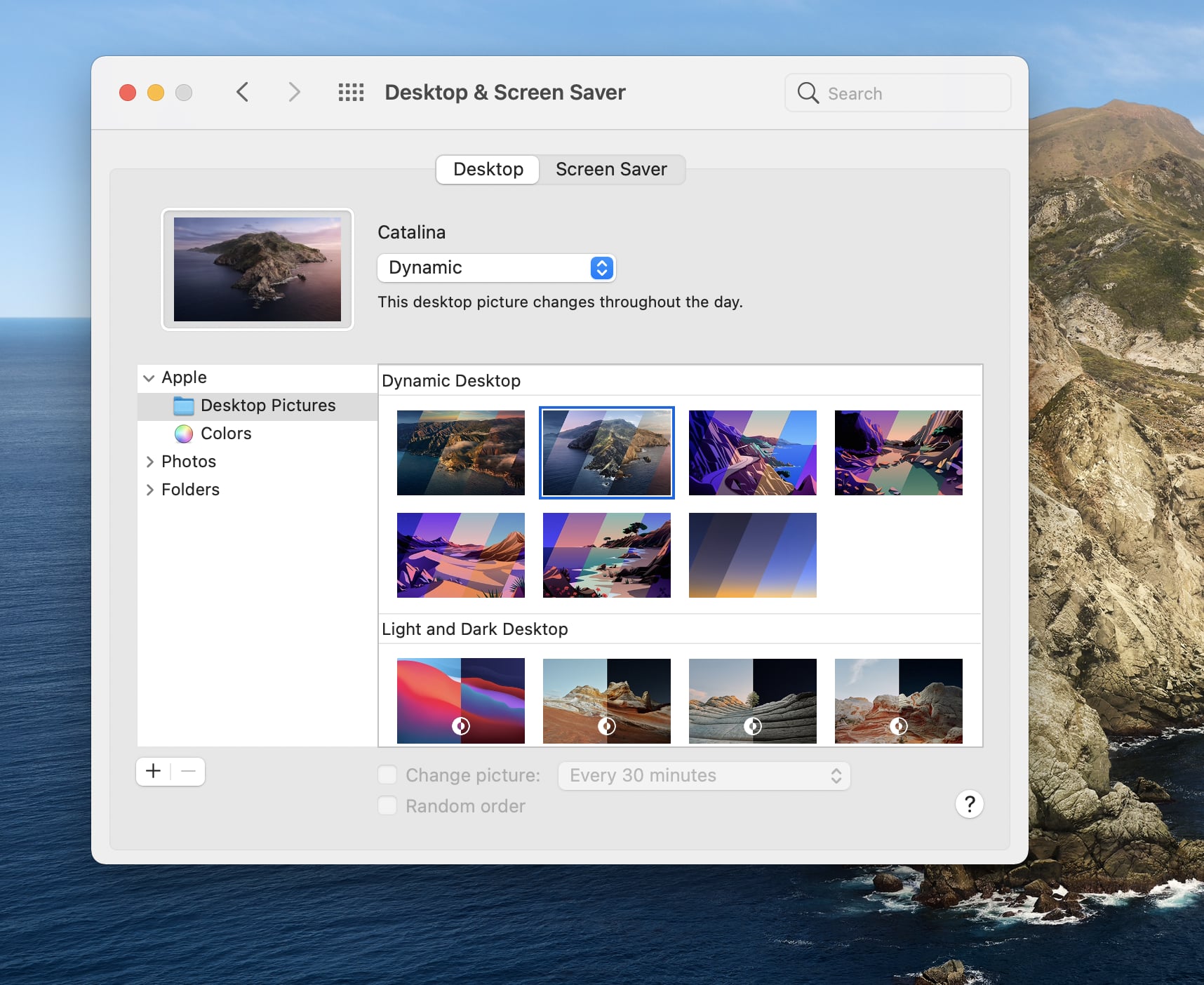Open the Dynamic appearance dropdown

coord(496,268)
